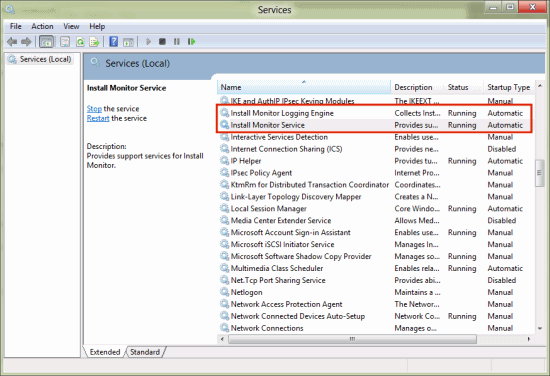Click the Stop Service square icon
This screenshot has height=376, width=550.
(x=162, y=42)
